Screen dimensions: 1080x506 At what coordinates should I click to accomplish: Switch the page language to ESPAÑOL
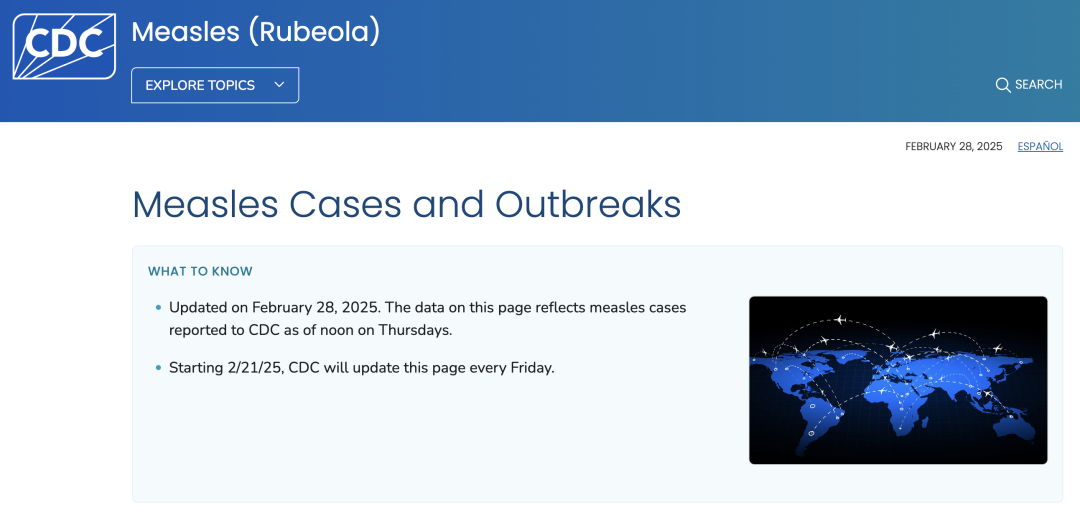(1040, 147)
